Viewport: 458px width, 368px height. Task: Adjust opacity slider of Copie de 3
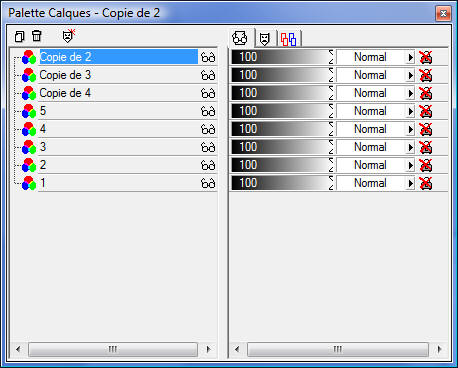(282, 75)
